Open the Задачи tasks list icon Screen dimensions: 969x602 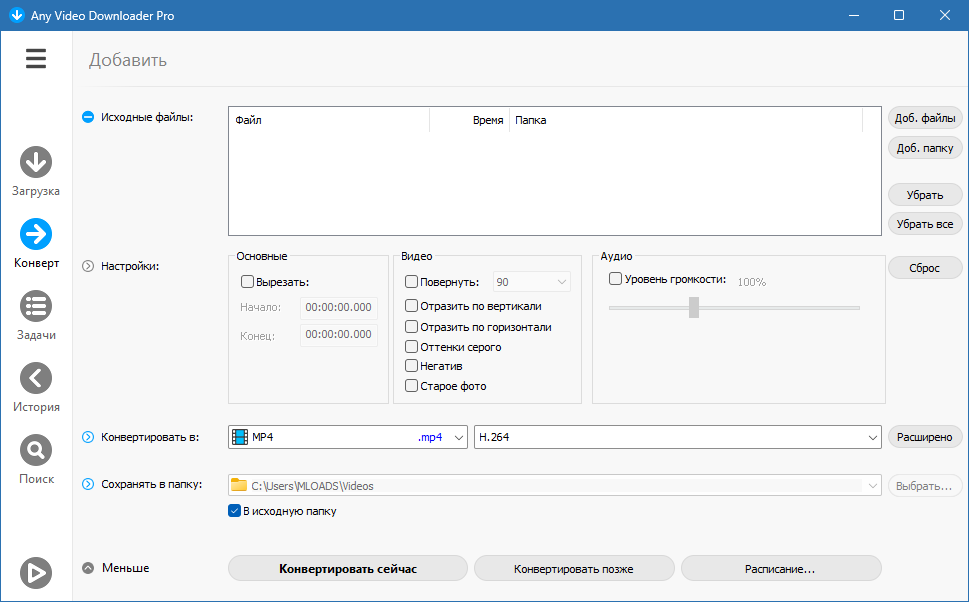(36, 306)
